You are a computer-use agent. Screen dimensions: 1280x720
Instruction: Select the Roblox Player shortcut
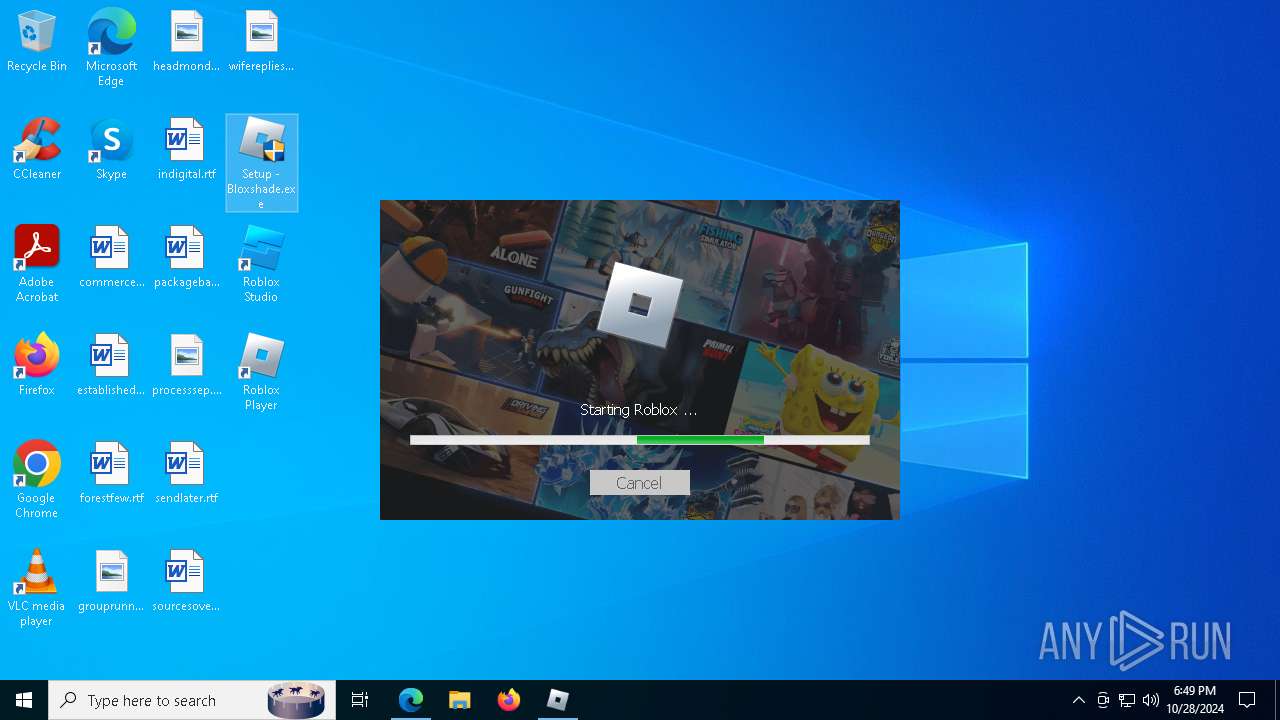261,372
